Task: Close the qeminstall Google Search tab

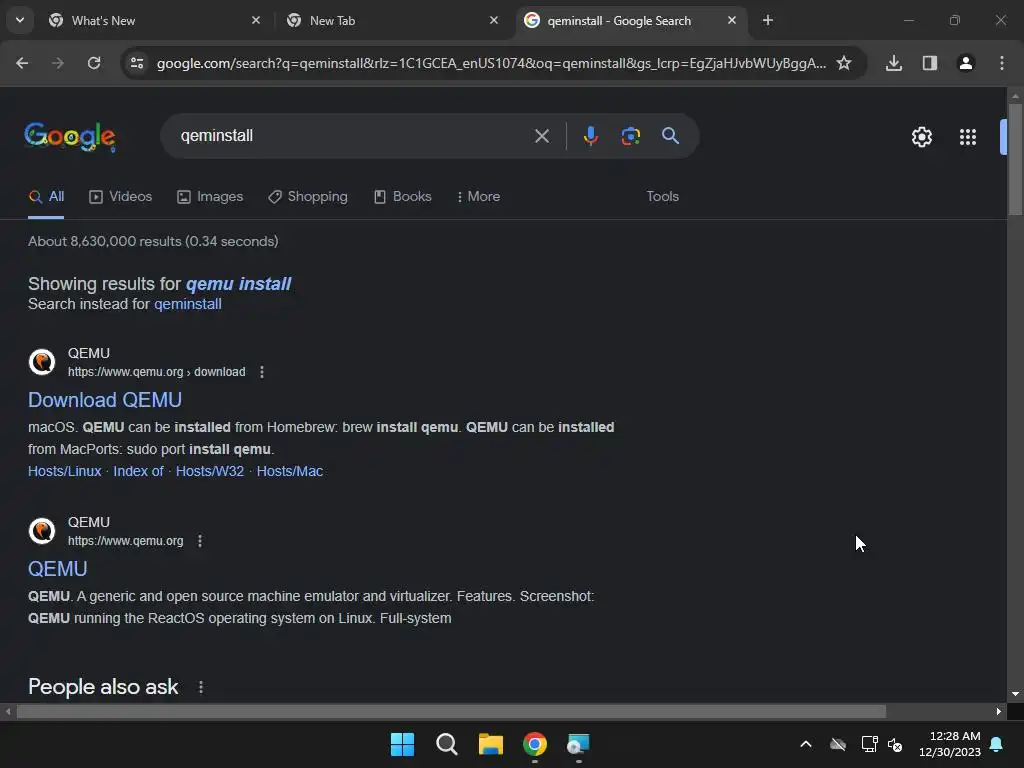Action: (732, 20)
